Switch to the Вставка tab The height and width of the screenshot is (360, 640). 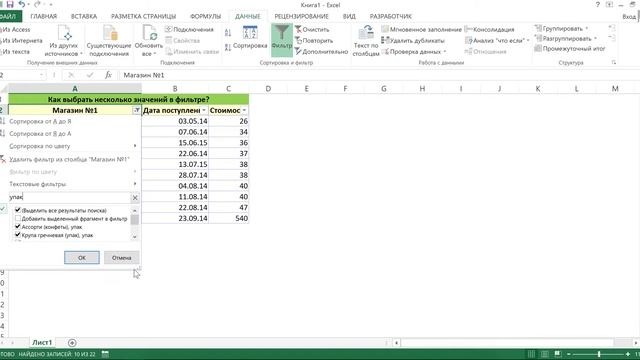pyautogui.click(x=84, y=16)
